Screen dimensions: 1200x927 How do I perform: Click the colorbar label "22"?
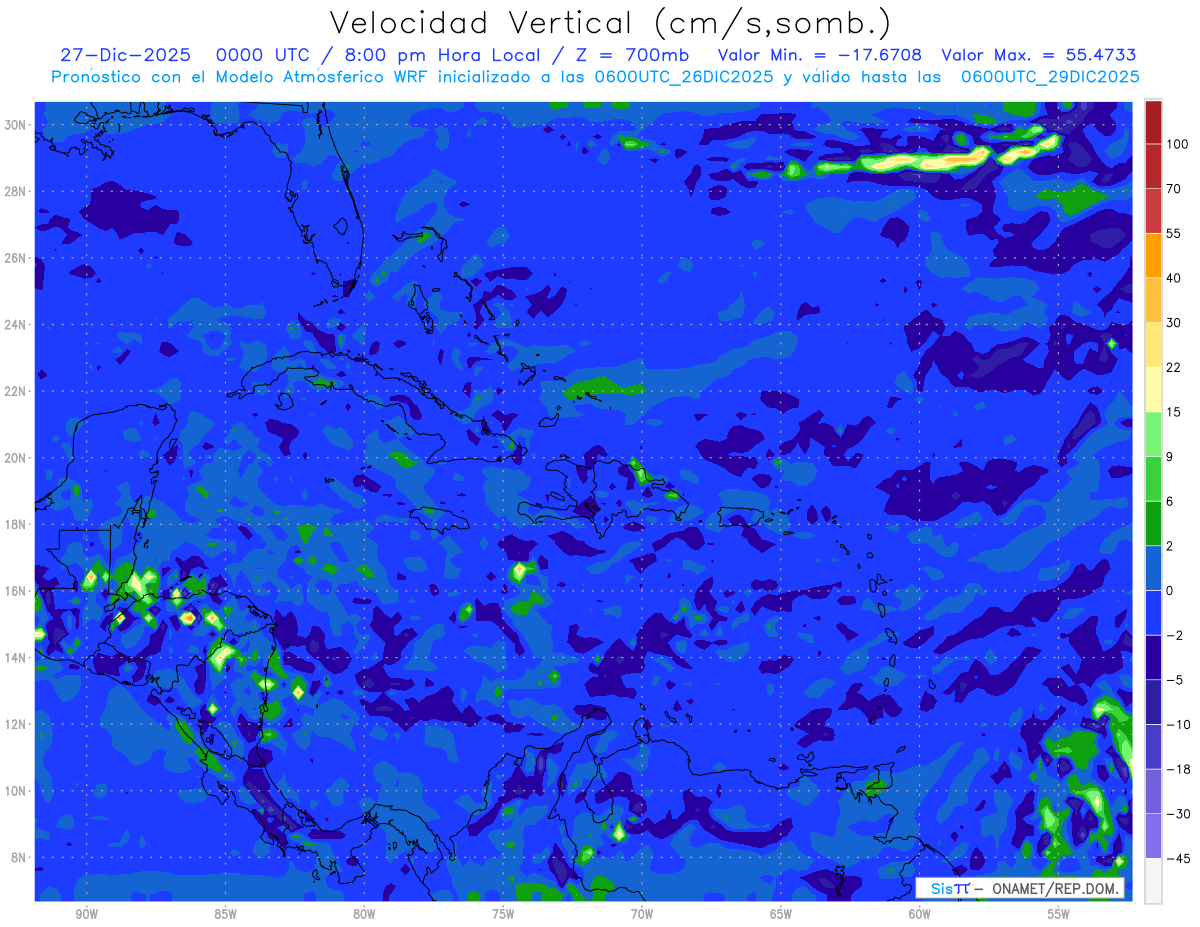point(1175,367)
